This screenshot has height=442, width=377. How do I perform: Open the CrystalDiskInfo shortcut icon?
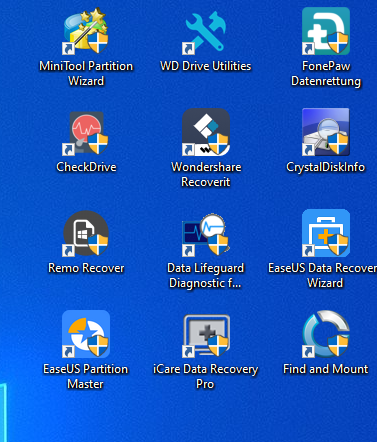(326, 132)
